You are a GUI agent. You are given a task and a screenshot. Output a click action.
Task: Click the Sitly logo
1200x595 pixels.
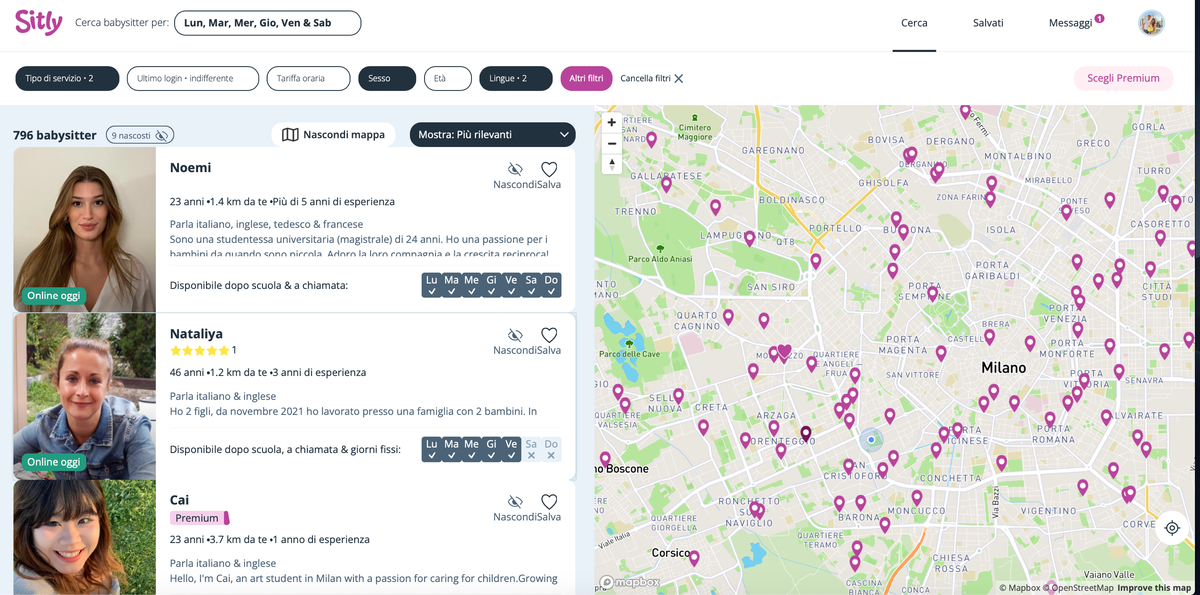point(38,22)
